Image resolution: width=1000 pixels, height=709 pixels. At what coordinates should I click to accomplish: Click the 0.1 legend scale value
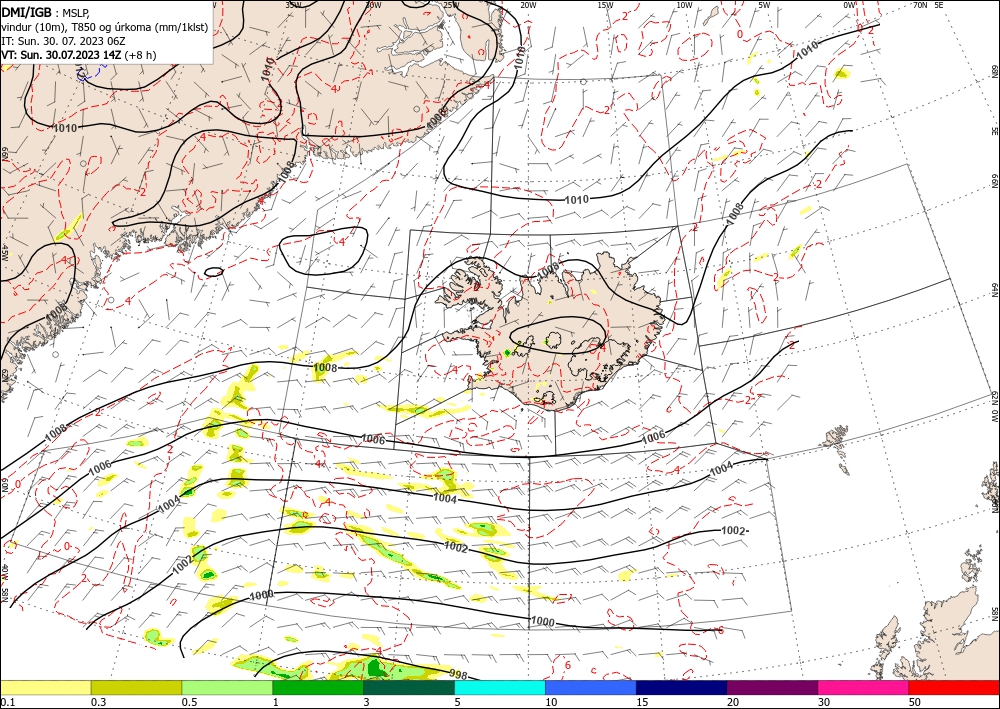tap(6, 702)
